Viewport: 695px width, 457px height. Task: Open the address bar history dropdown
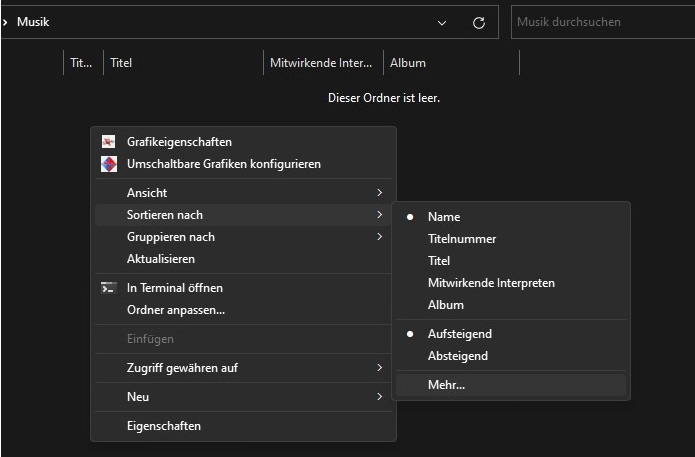click(x=443, y=22)
